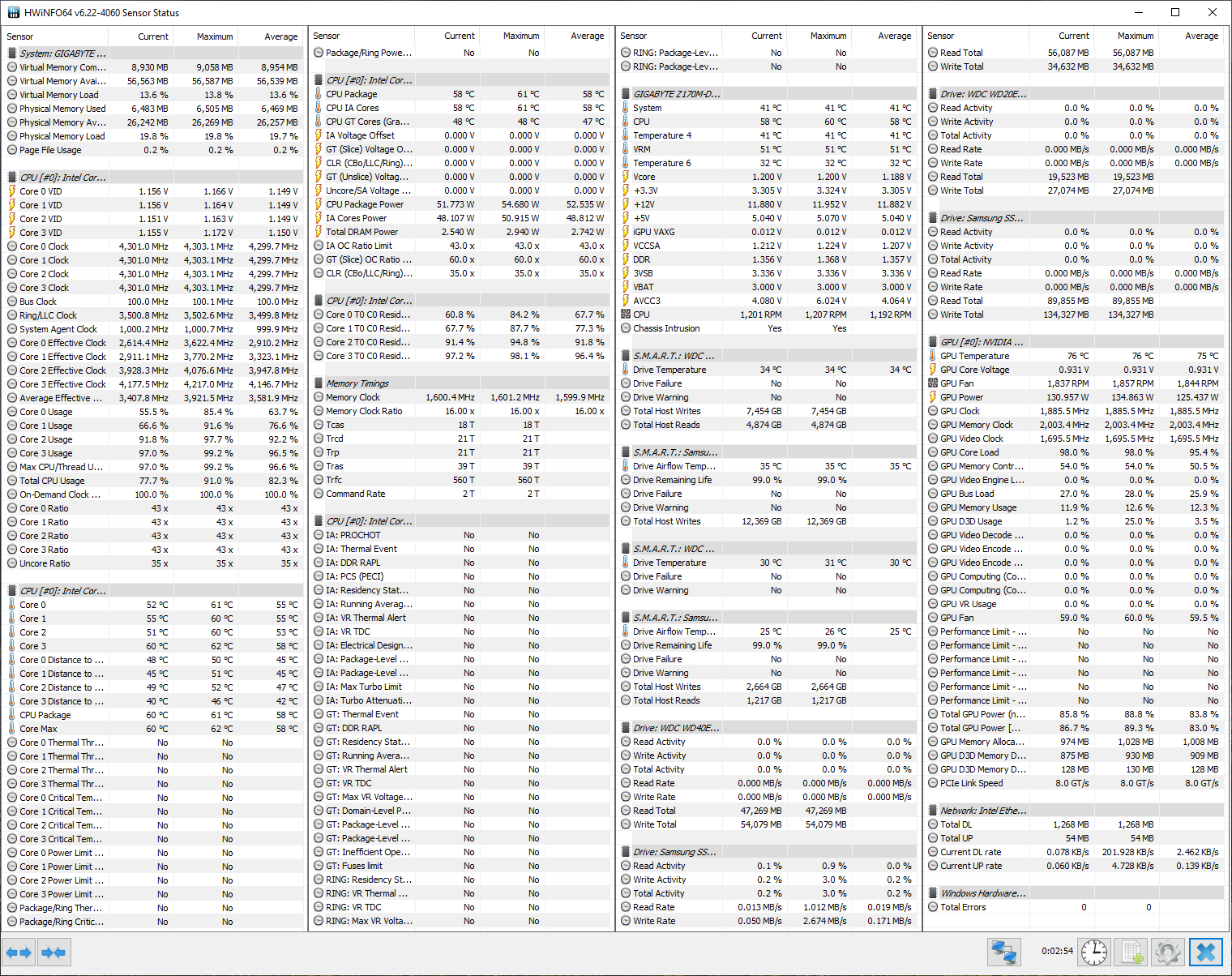The height and width of the screenshot is (976, 1232).
Task: Select the System: GIGABYTE group header
Action: click(x=153, y=54)
